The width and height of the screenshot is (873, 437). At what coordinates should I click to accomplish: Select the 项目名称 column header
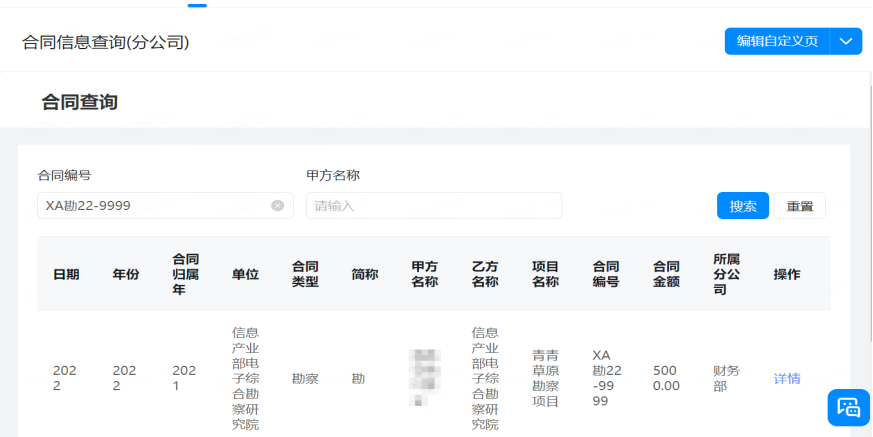[x=545, y=274]
